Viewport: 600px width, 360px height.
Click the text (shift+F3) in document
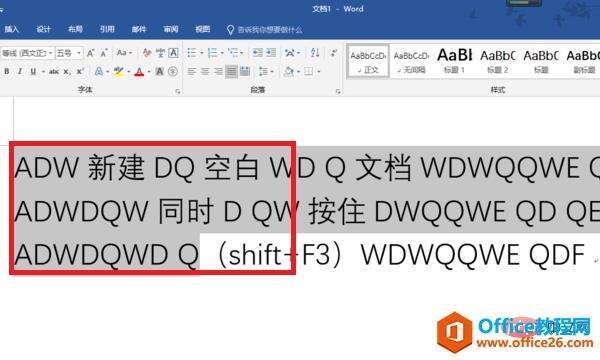pyautogui.click(x=279, y=255)
